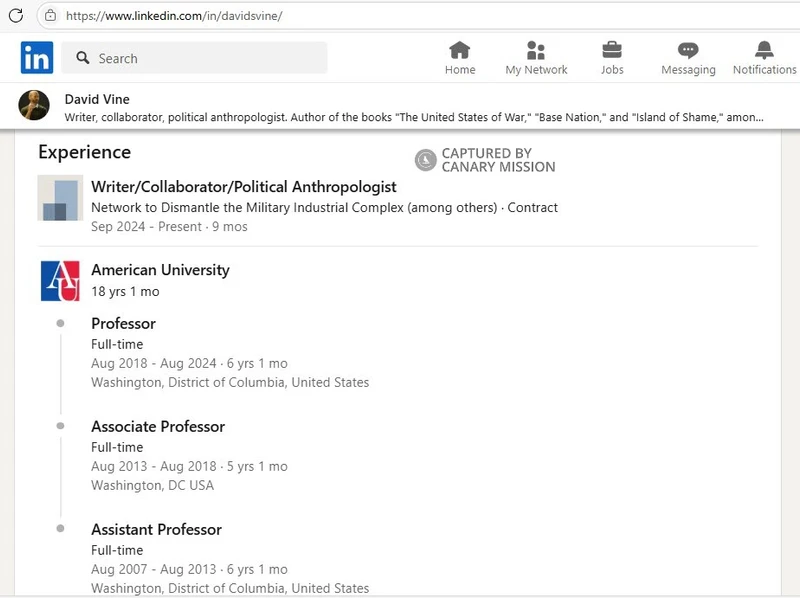Select the linkedin.com/in/davidsvine address bar
This screenshot has height=598, width=800.
point(418,16)
